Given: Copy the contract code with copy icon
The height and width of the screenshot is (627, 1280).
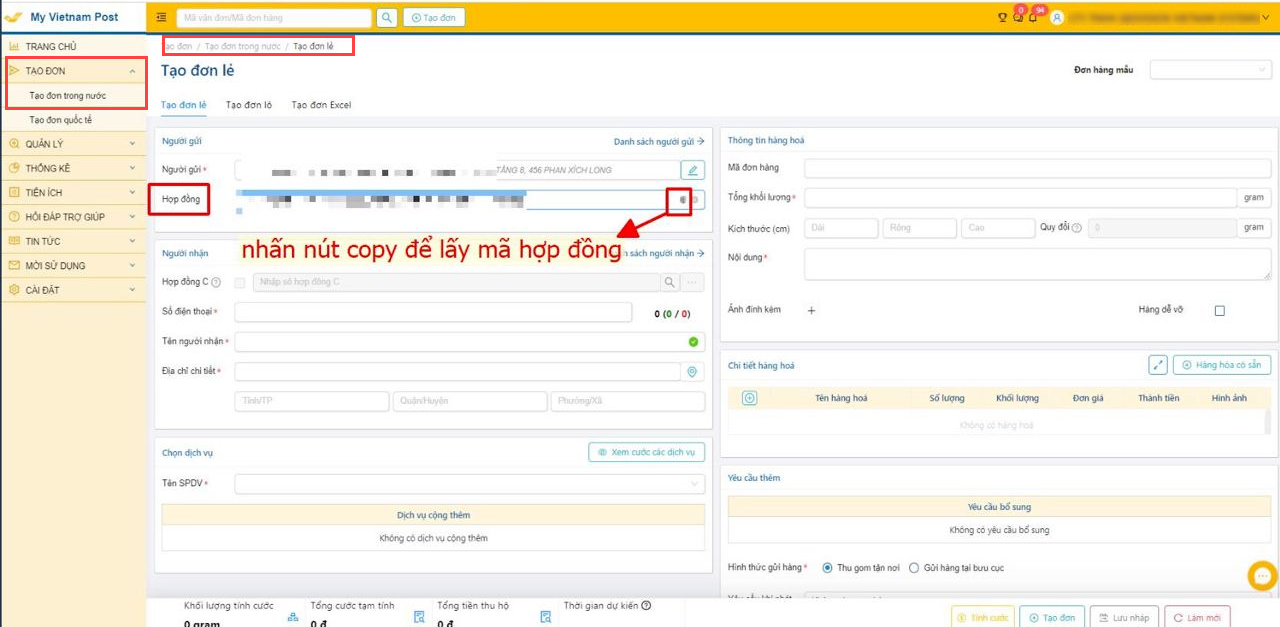Looking at the screenshot, I should click(682, 200).
